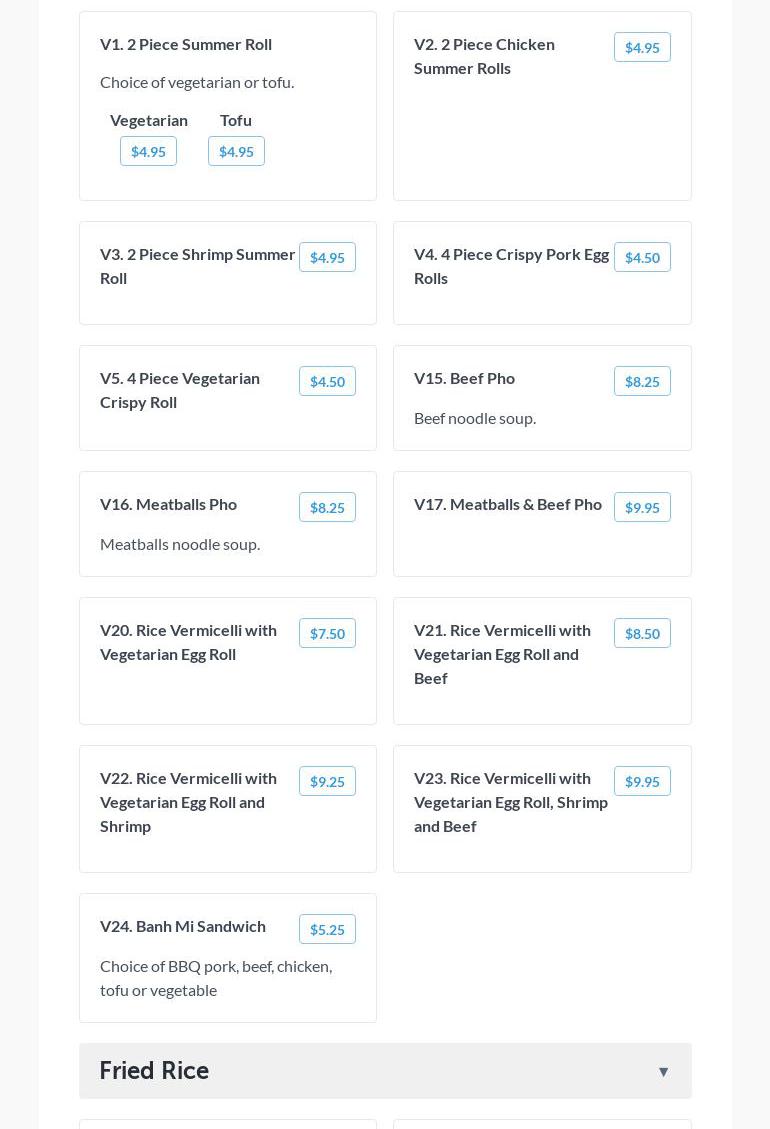Click V2. 2 Piece Chicken Summer Rolls title
The width and height of the screenshot is (770, 1129).
point(484,56)
